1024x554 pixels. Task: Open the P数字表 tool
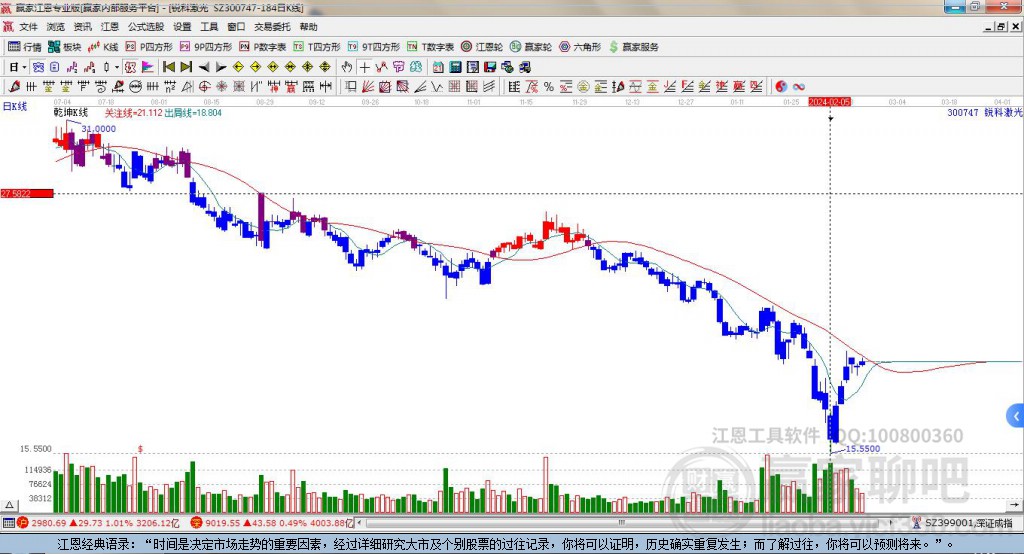tap(263, 47)
